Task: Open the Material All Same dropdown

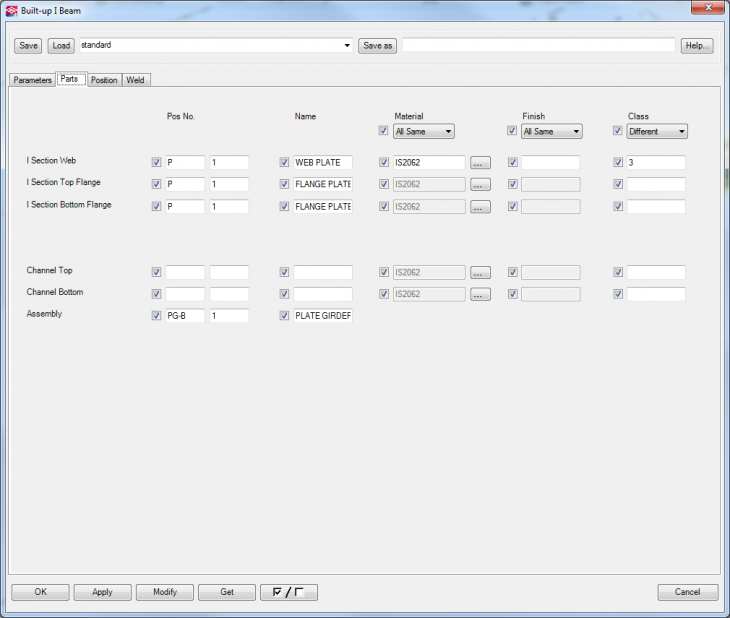Action: pos(424,131)
